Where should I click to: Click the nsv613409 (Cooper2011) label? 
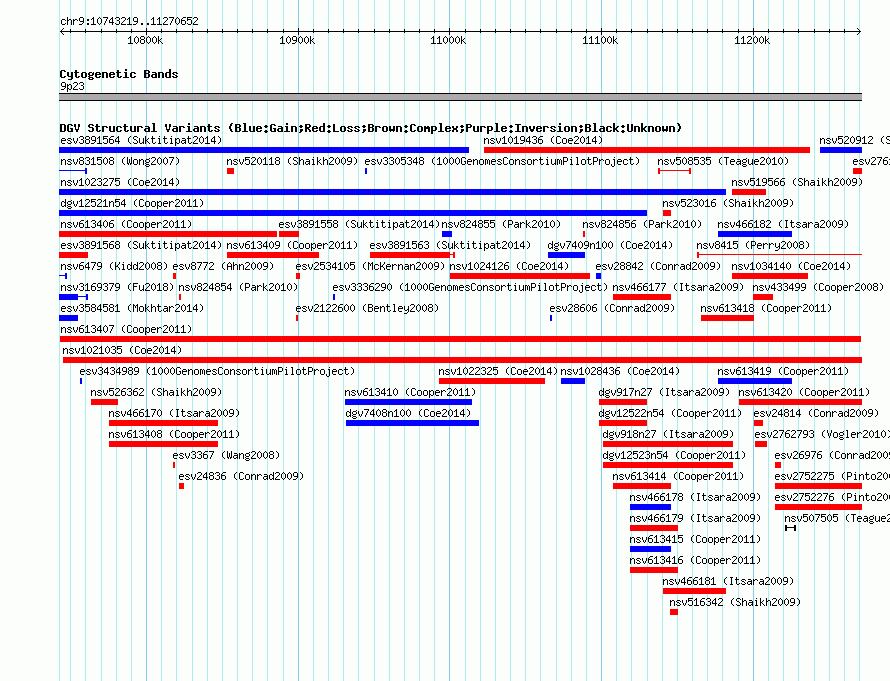pos(292,245)
